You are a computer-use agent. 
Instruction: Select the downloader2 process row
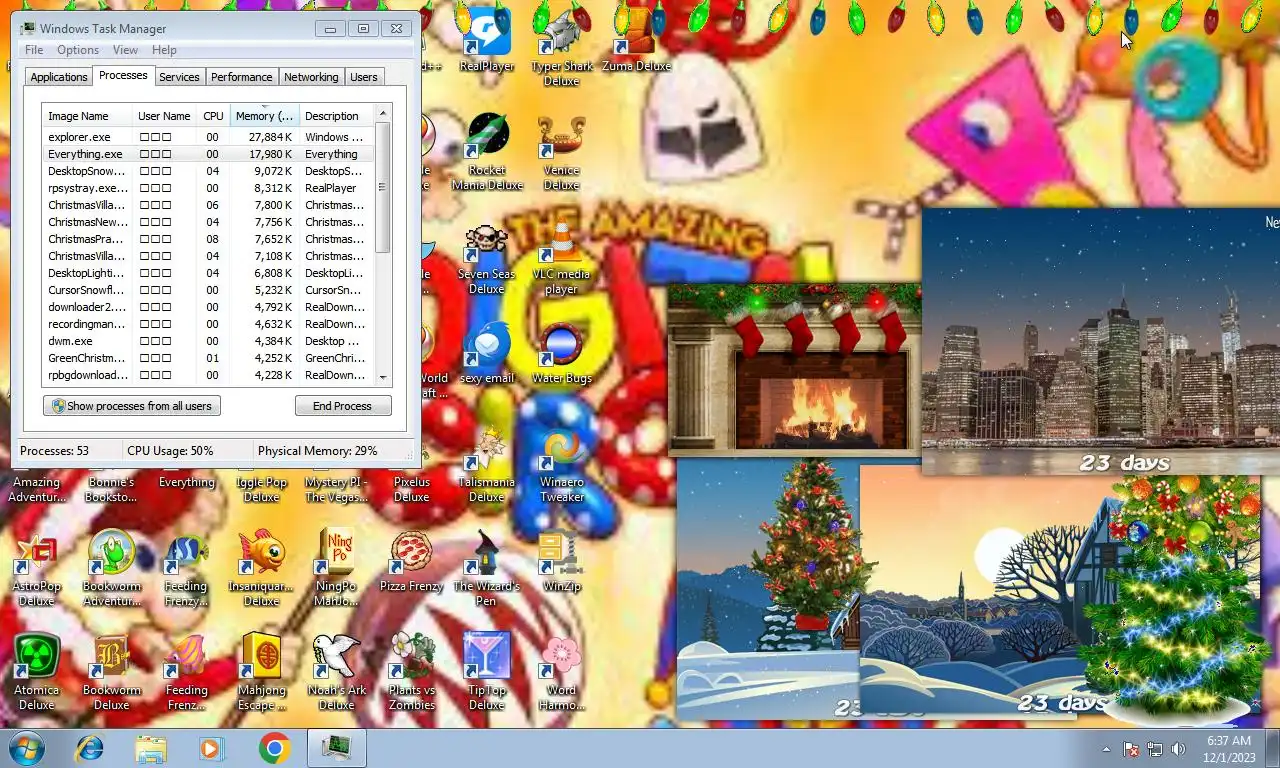(x=208, y=307)
